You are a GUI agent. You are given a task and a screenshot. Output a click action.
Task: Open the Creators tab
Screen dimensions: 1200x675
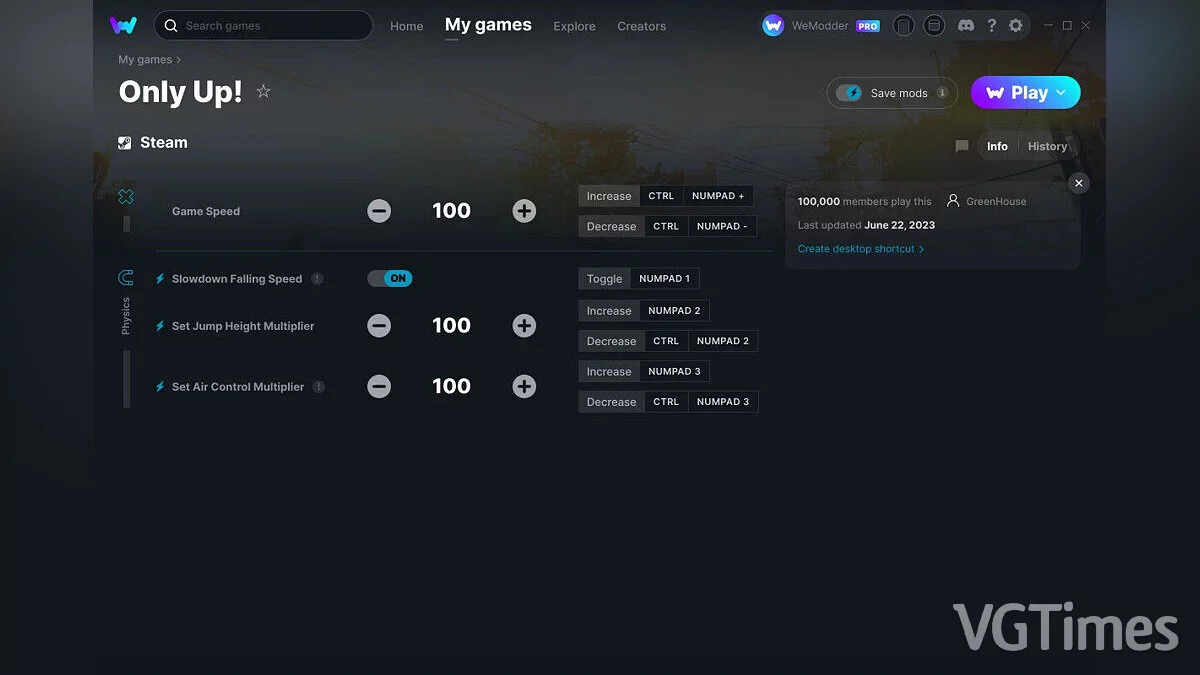point(641,26)
